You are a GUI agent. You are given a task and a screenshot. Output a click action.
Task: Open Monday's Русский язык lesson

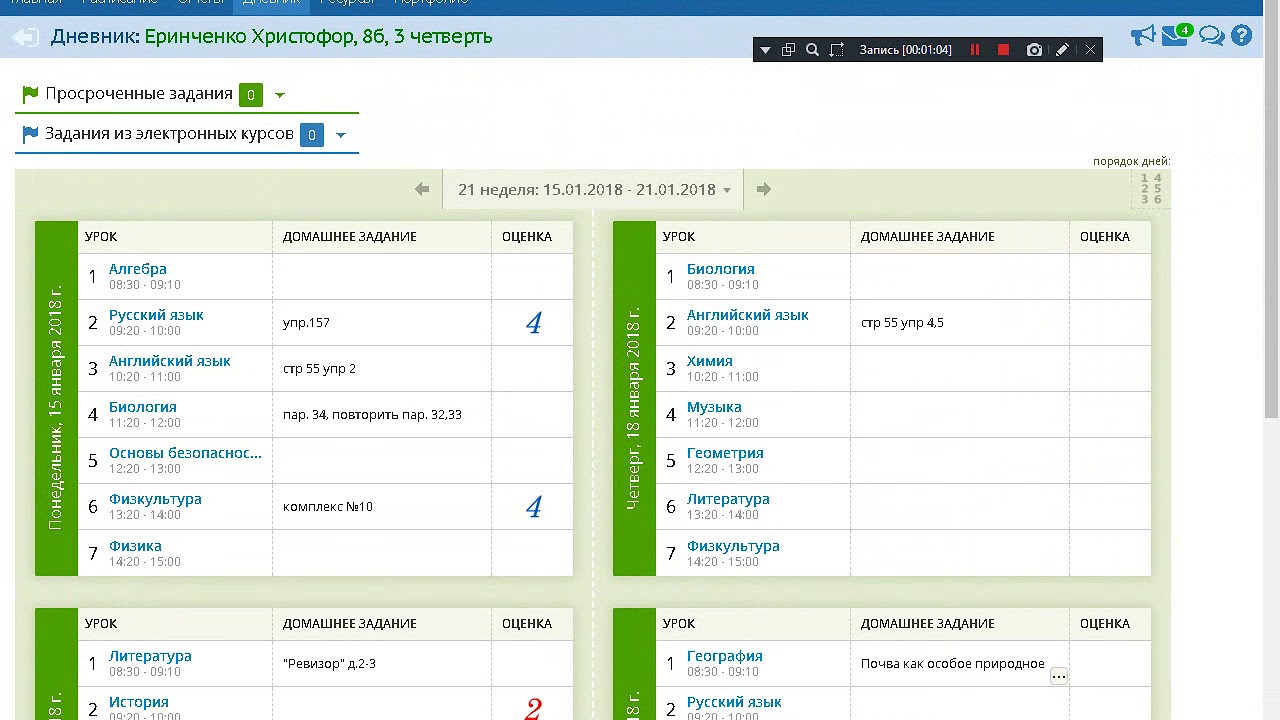156,315
